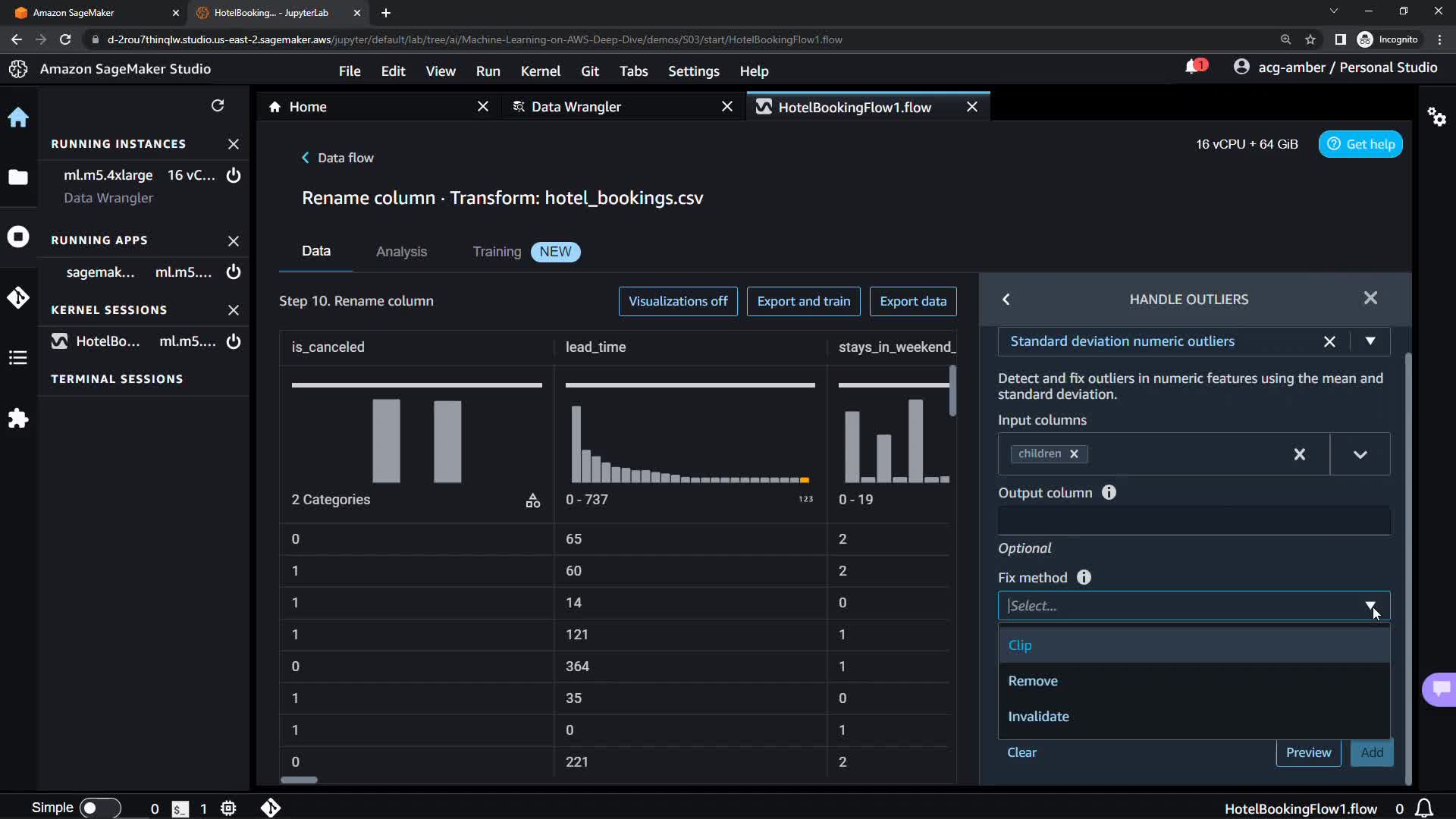Image resolution: width=1456 pixels, height=819 pixels.
Task: Click the Preview button
Action: [x=1308, y=752]
